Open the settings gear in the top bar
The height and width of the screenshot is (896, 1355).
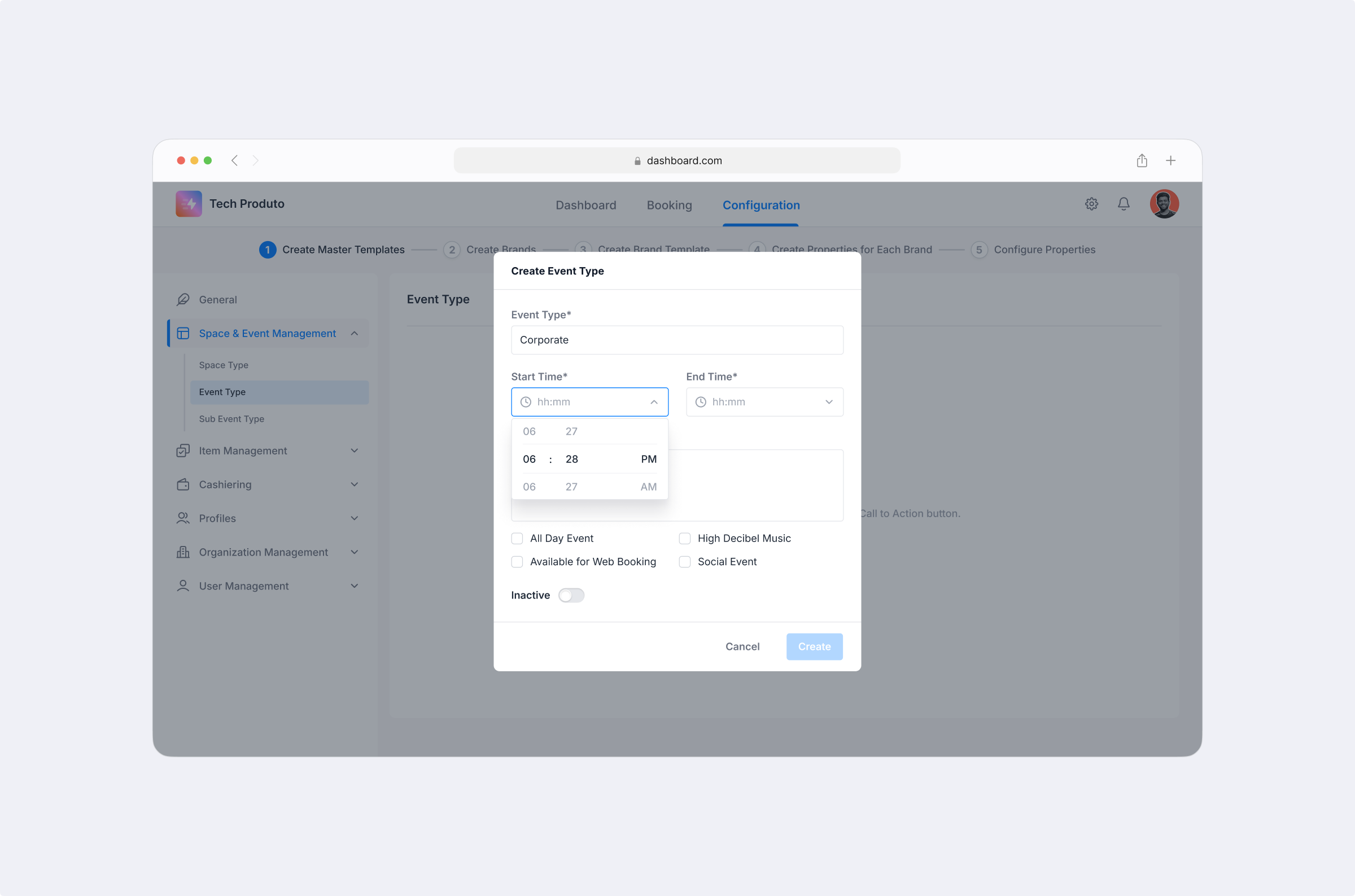1092,203
